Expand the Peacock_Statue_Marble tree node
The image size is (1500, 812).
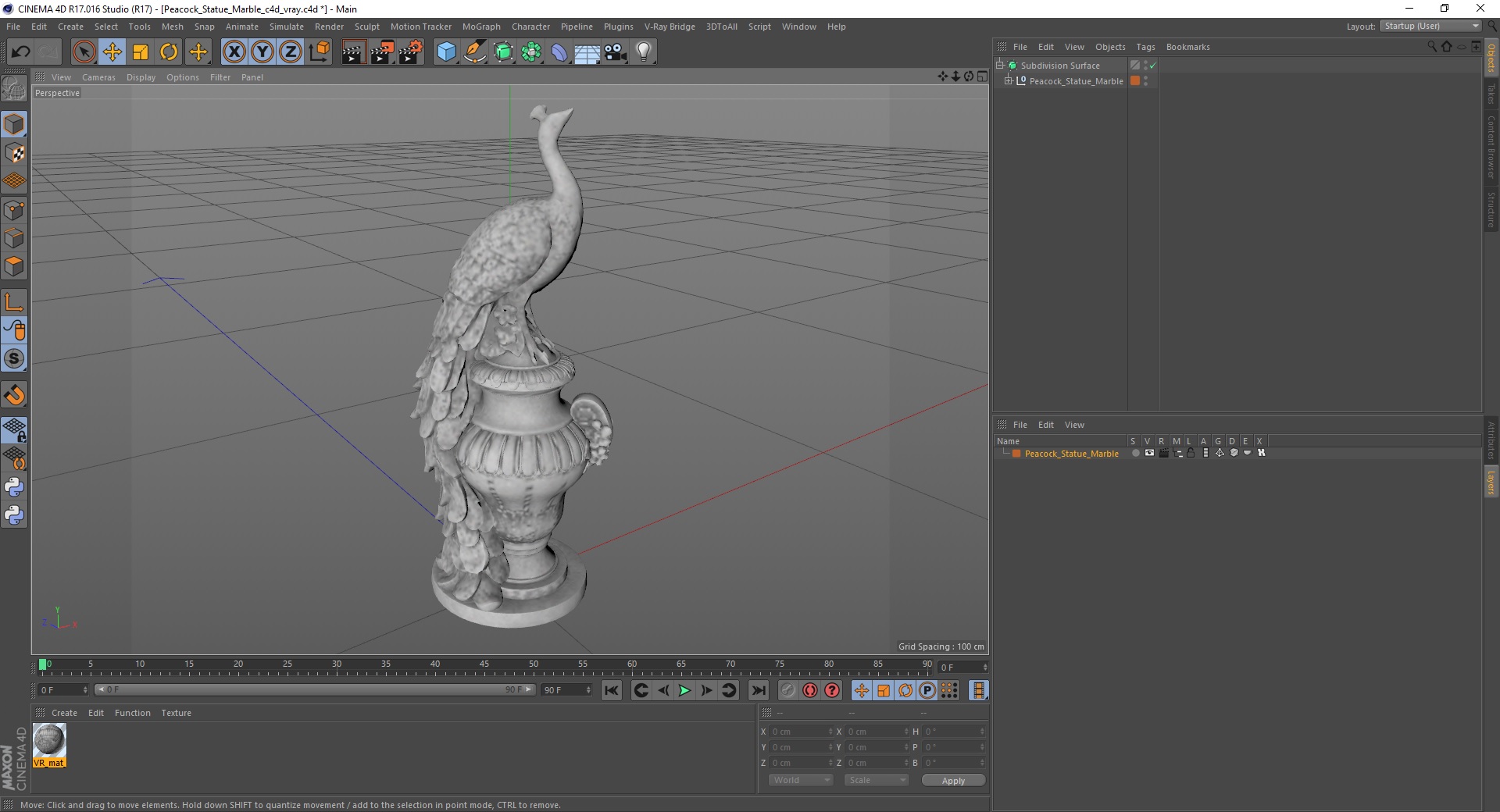(1009, 80)
